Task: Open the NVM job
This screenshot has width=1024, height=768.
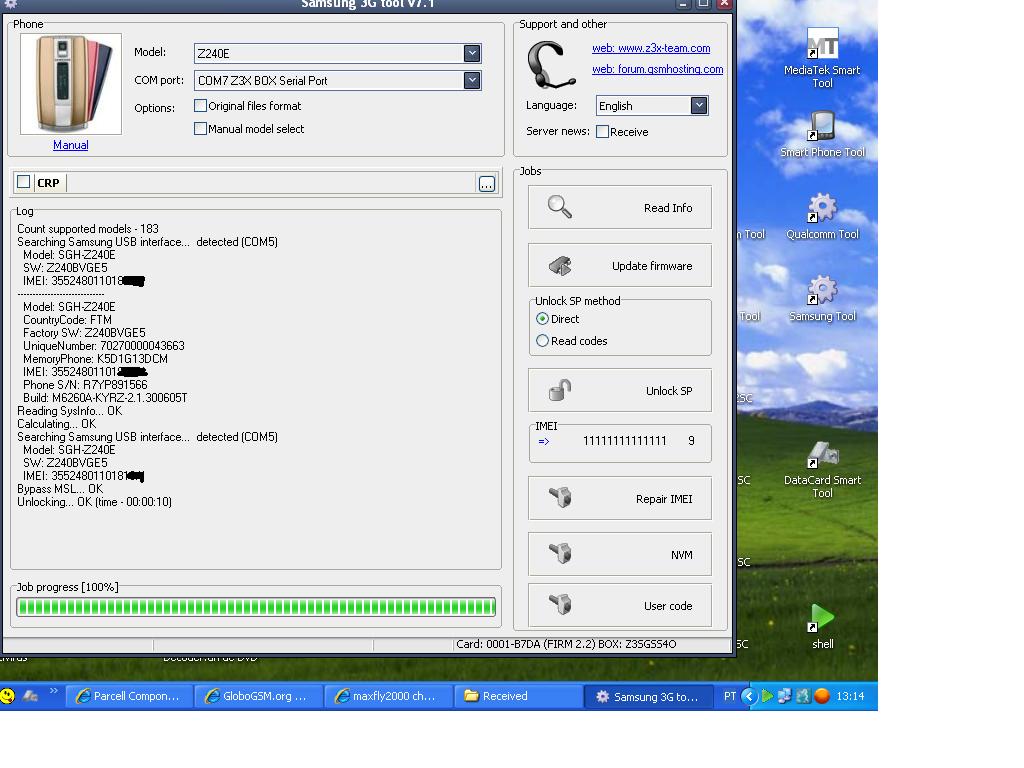Action: [x=619, y=554]
